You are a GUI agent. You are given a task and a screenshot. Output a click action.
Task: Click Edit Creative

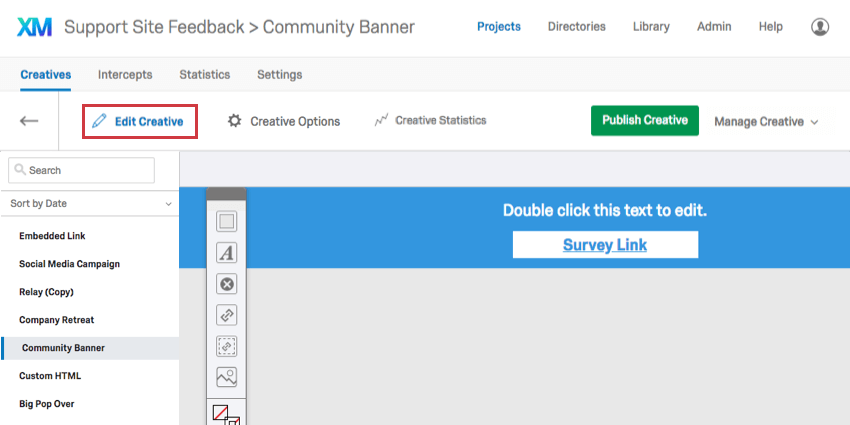tap(140, 121)
